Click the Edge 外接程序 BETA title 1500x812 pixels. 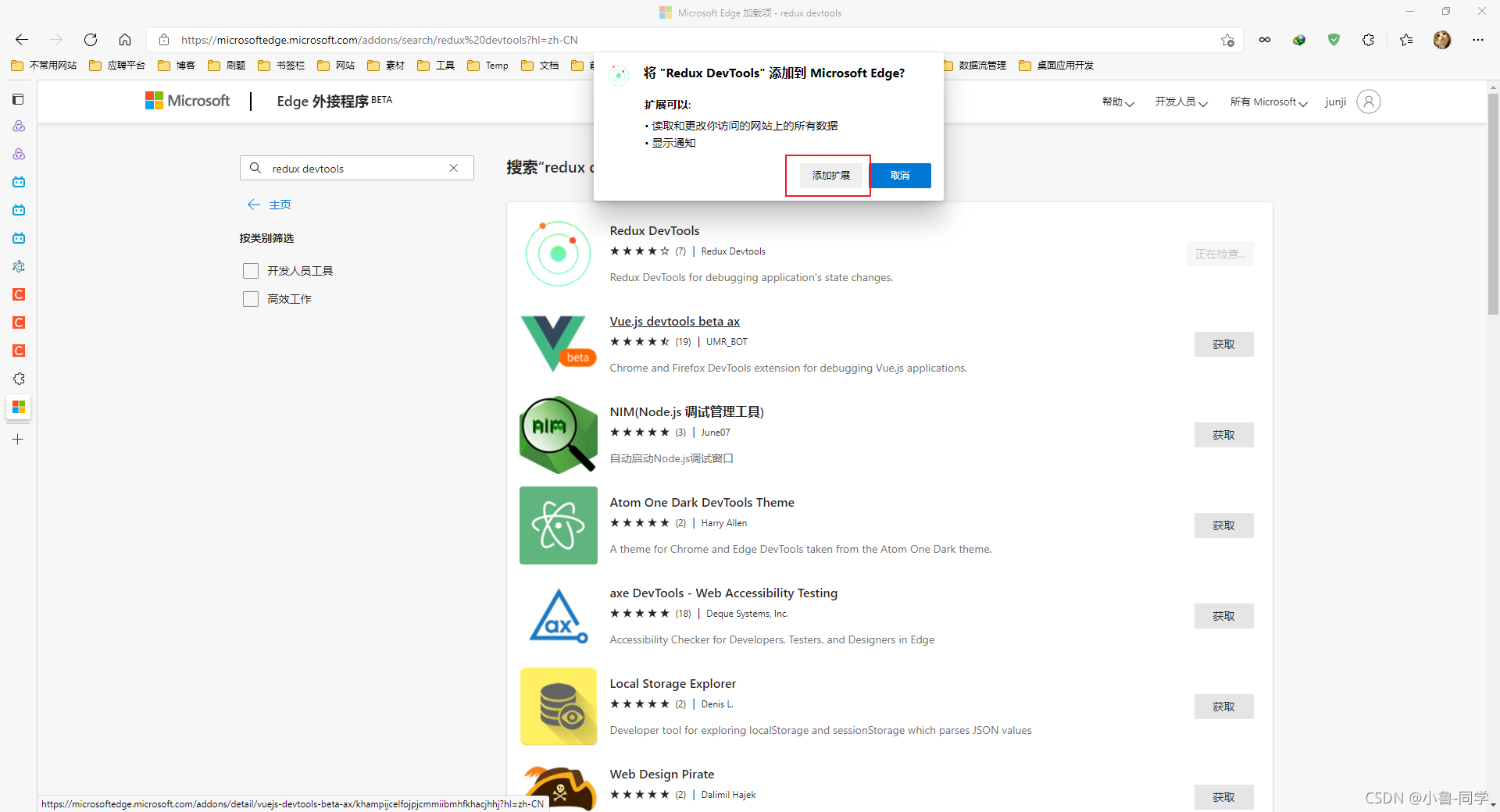tap(334, 101)
